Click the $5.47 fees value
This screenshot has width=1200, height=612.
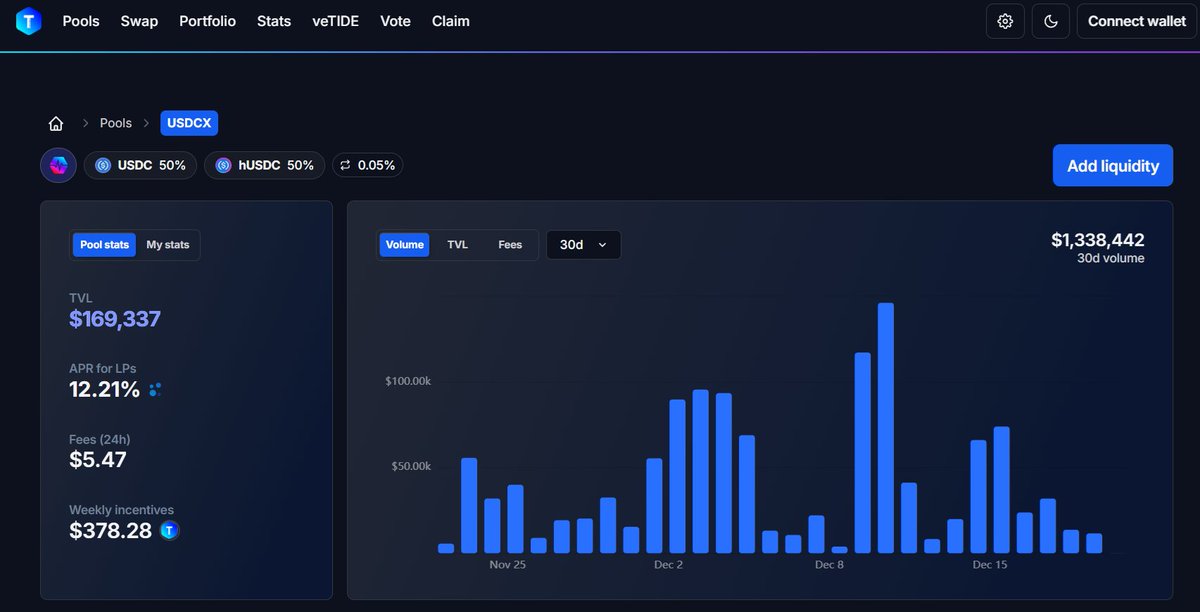pos(98,460)
